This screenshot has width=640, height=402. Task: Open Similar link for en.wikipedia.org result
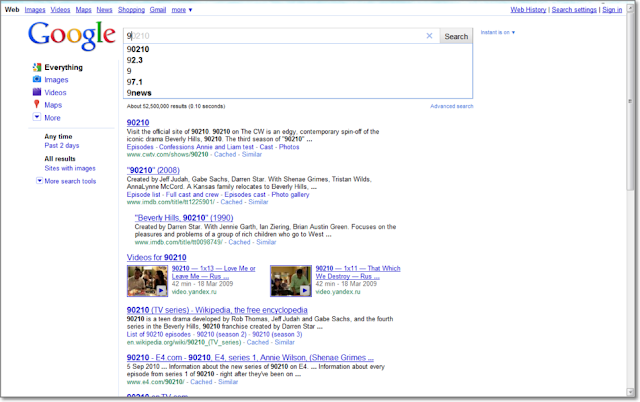pos(284,342)
